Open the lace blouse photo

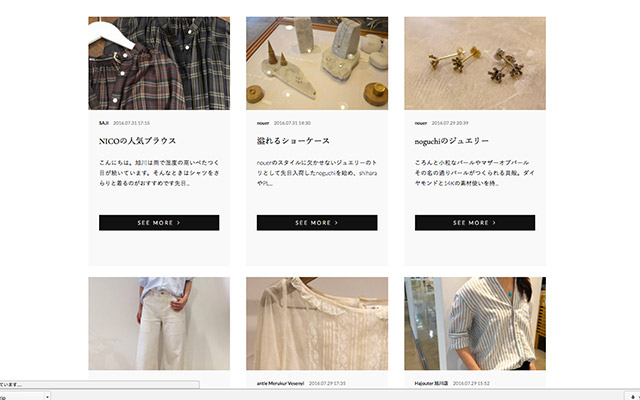point(317,324)
